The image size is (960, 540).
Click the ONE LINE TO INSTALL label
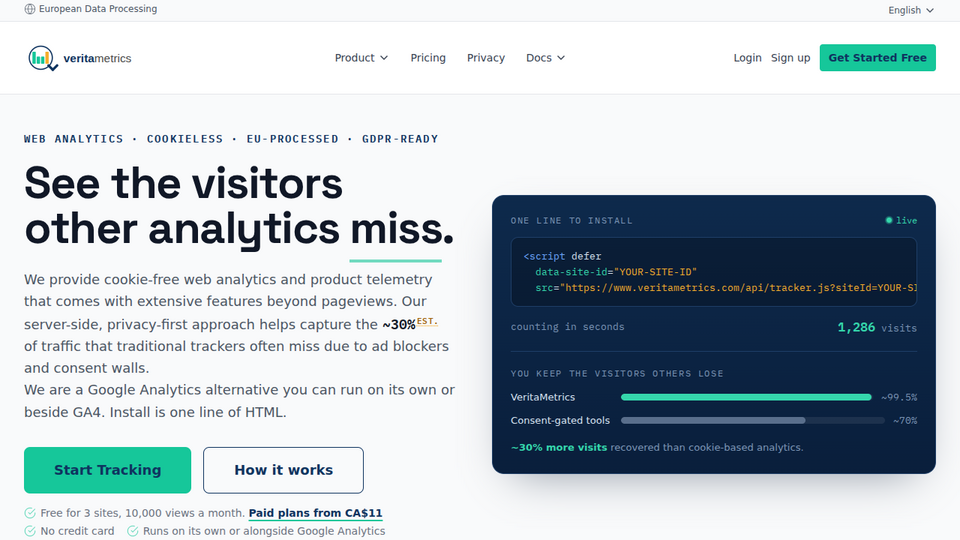pos(571,220)
